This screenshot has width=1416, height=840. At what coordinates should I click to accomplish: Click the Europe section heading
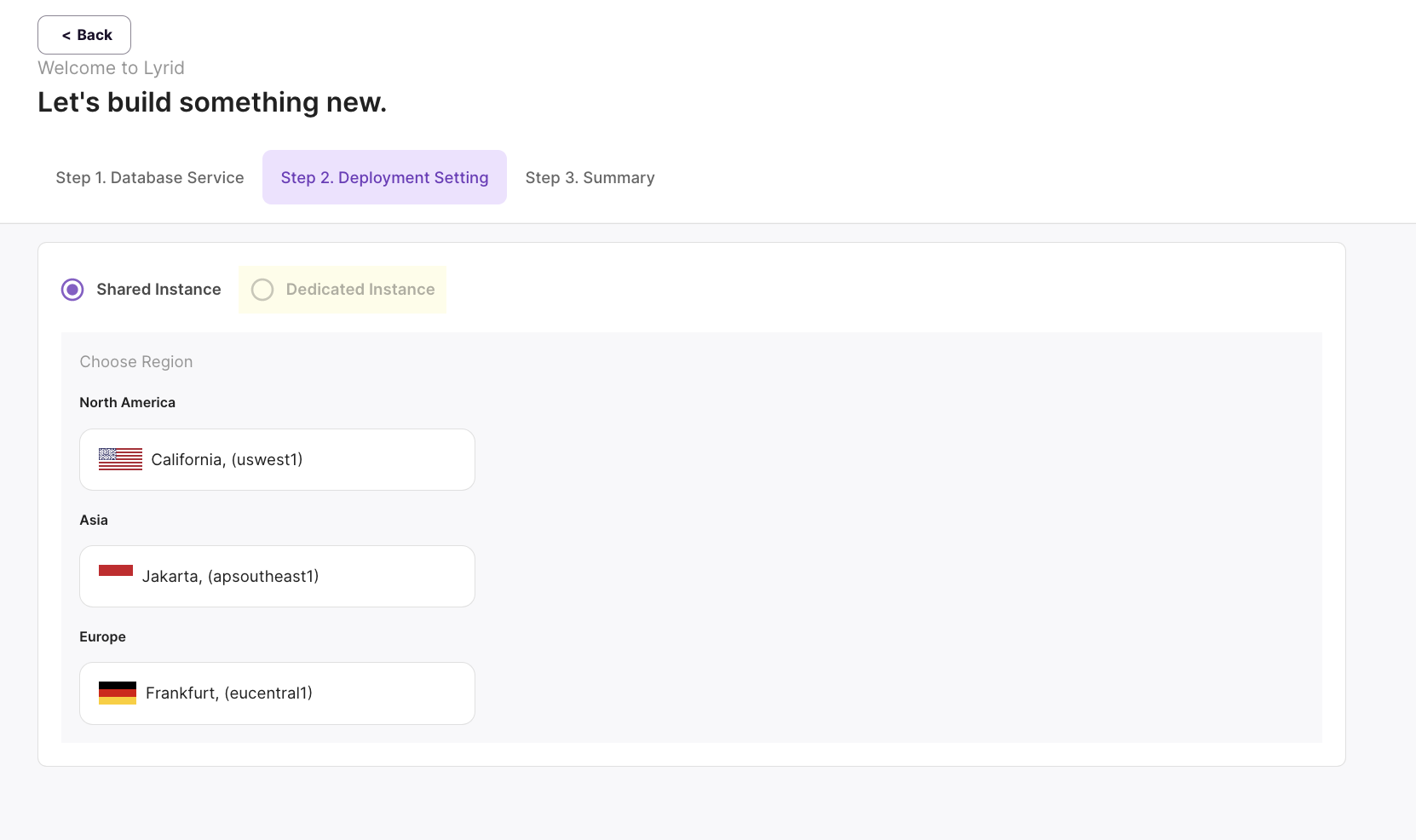click(x=102, y=637)
